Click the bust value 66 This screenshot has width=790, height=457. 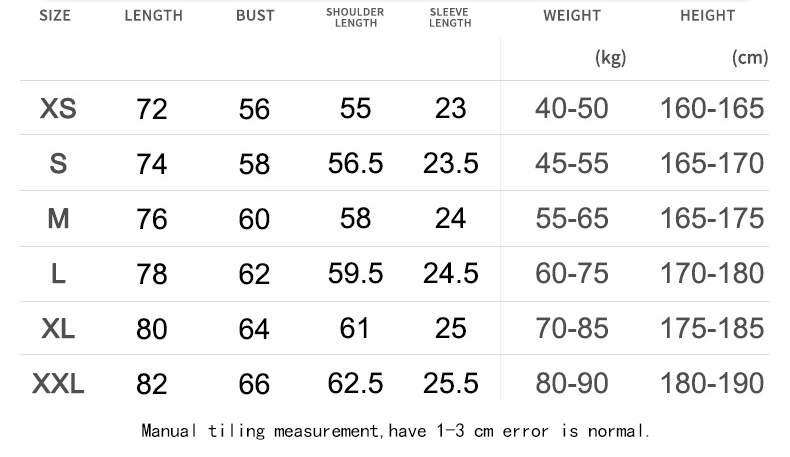point(254,384)
